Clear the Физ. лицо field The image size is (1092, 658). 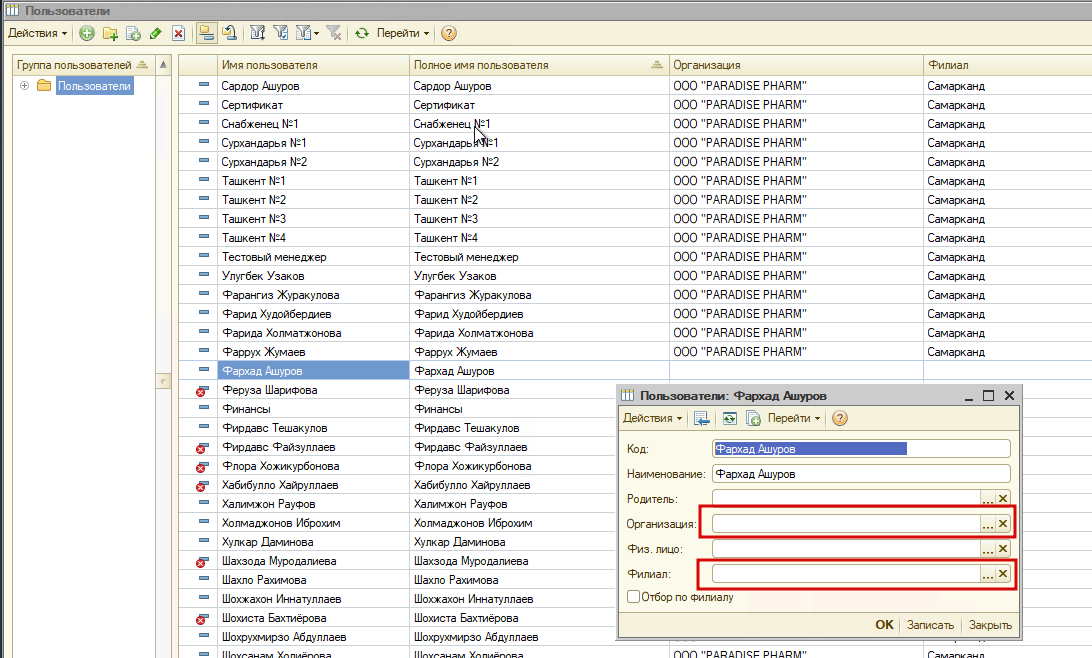pyautogui.click(x=1003, y=549)
